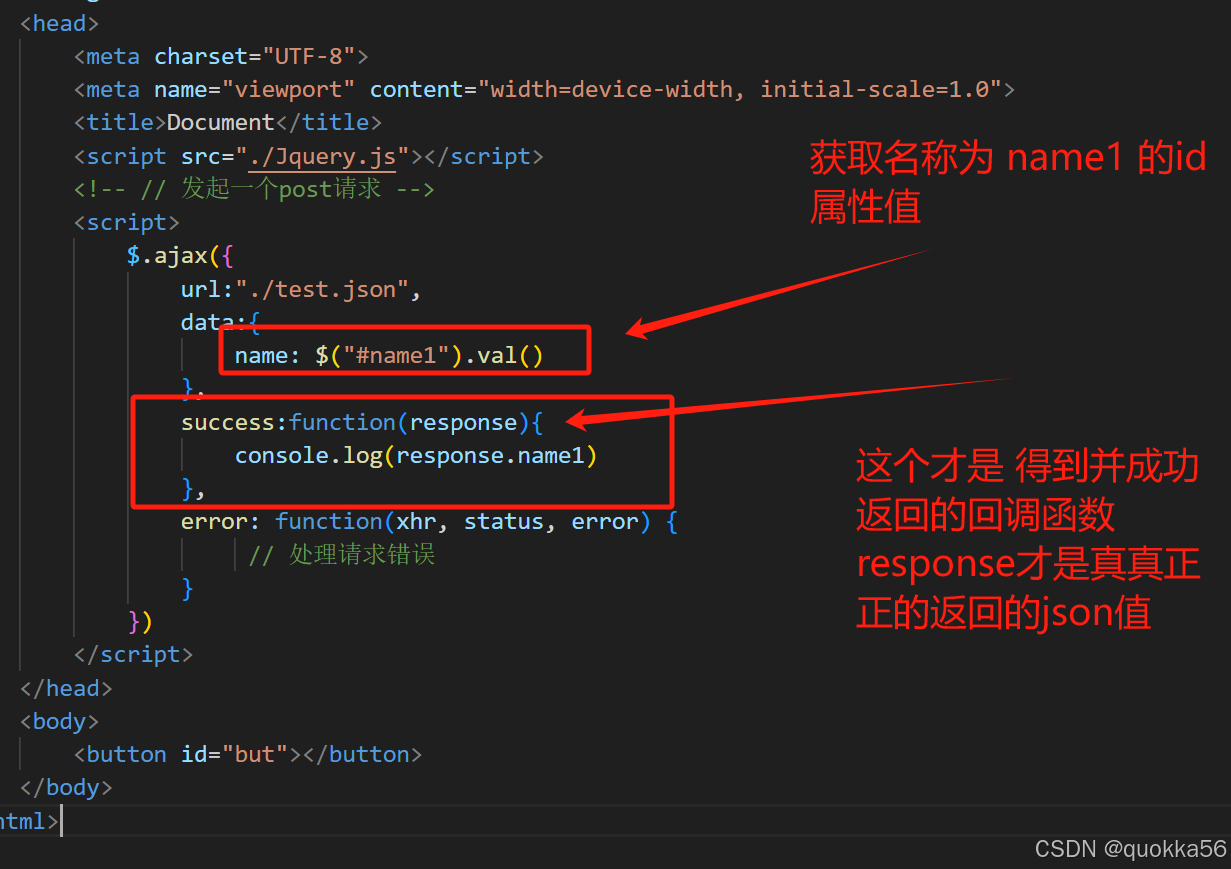This screenshot has width=1231, height=869.
Task: Click the "width=device-width, initial-scale=1.0" content value
Action: 739,89
